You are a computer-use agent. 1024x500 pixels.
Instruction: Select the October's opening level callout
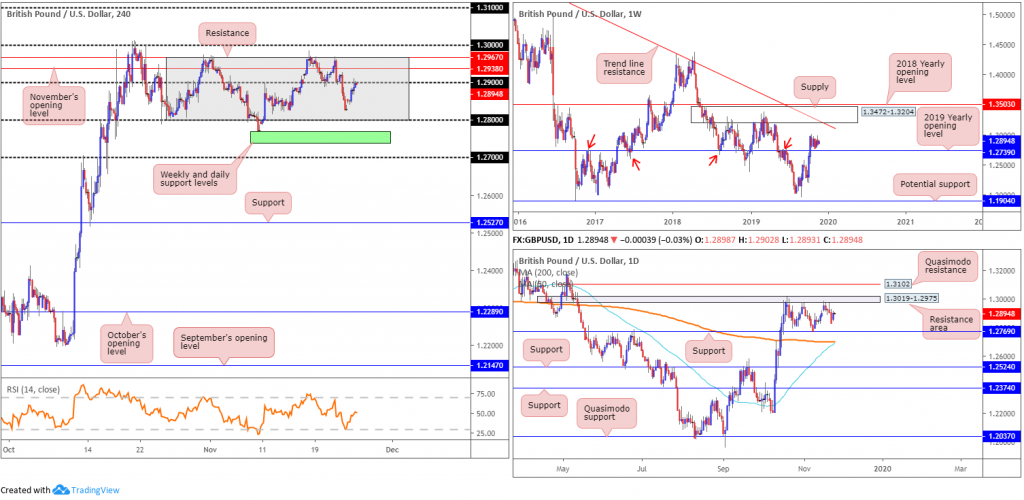127,343
